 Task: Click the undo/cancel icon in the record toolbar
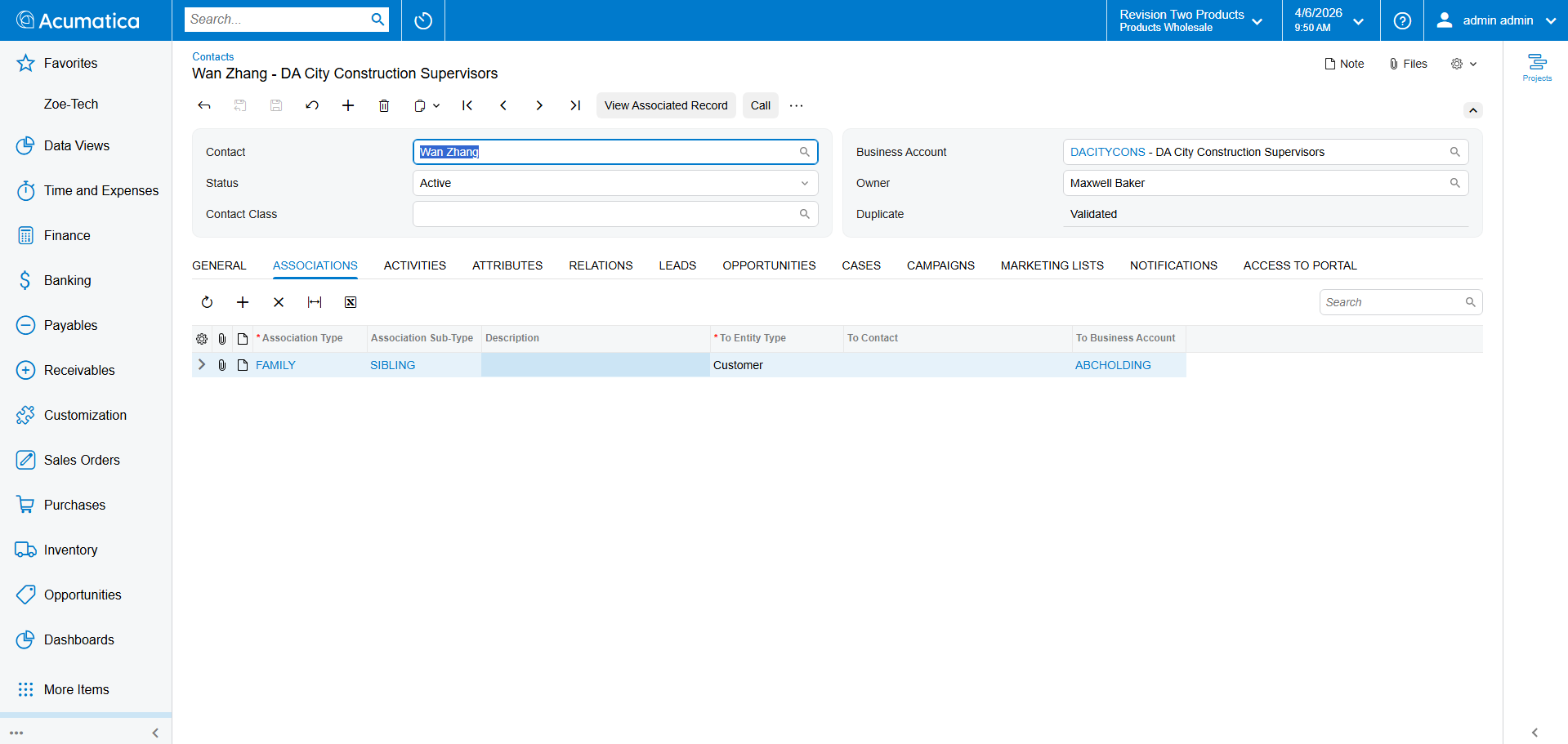[312, 105]
